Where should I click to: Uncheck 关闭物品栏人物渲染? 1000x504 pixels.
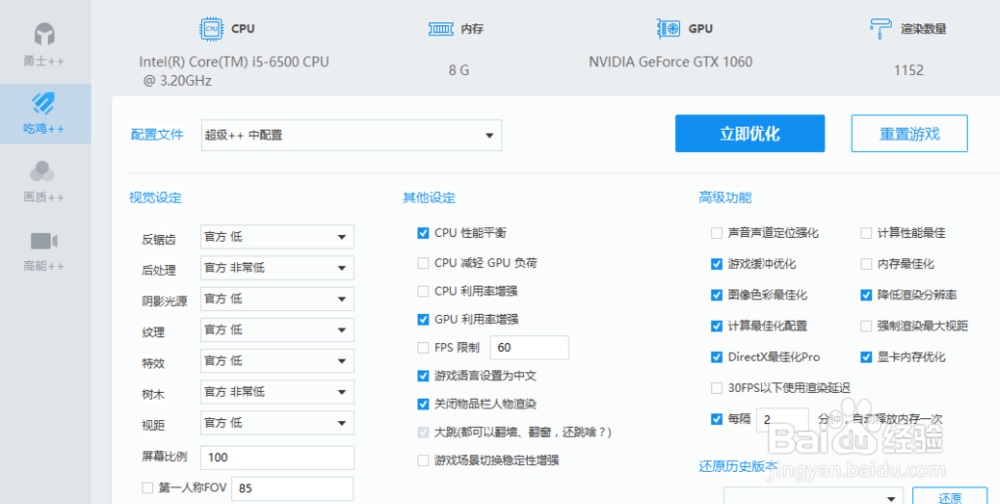point(423,404)
